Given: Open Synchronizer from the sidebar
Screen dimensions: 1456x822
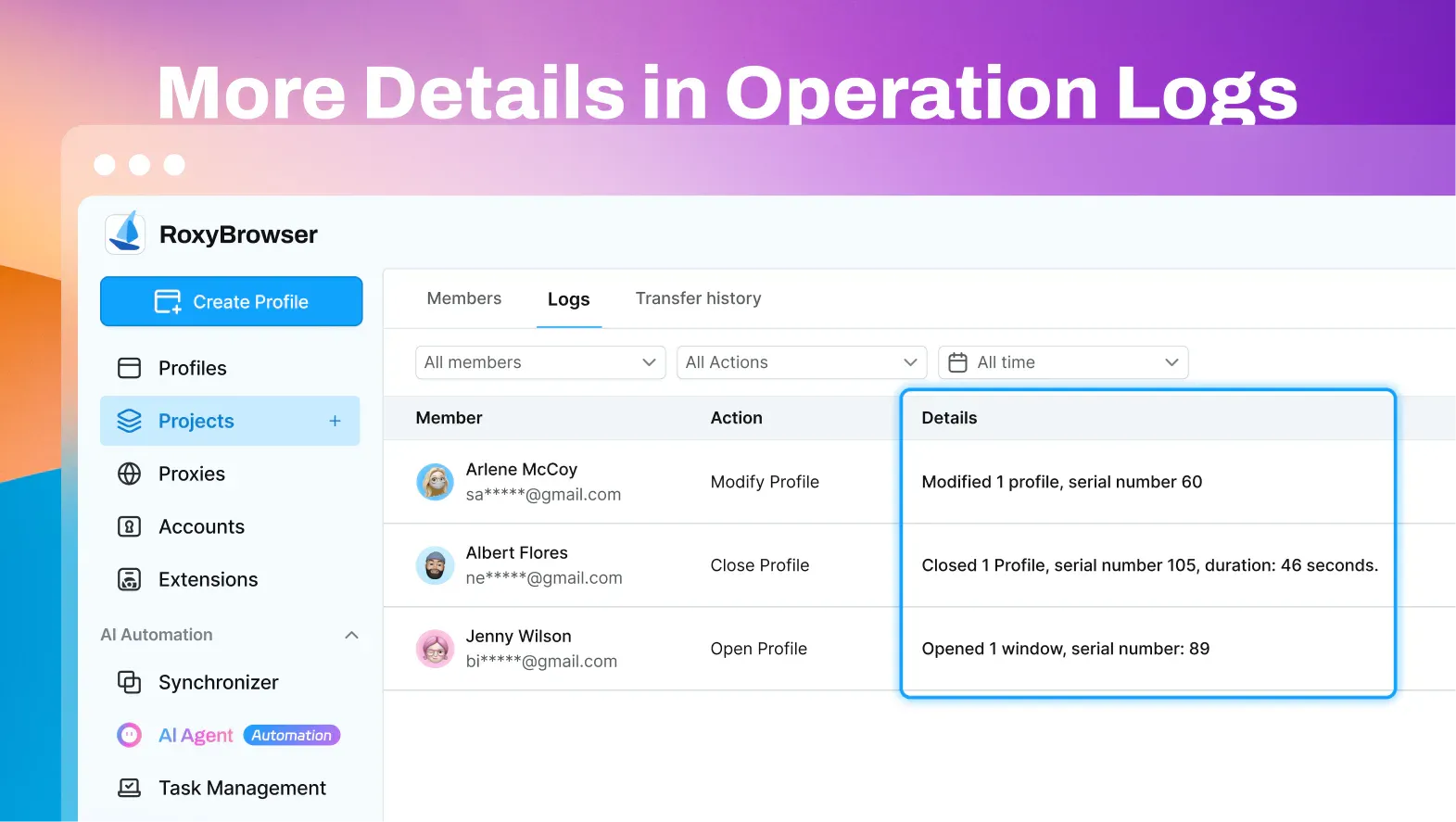Looking at the screenshot, I should [230, 682].
